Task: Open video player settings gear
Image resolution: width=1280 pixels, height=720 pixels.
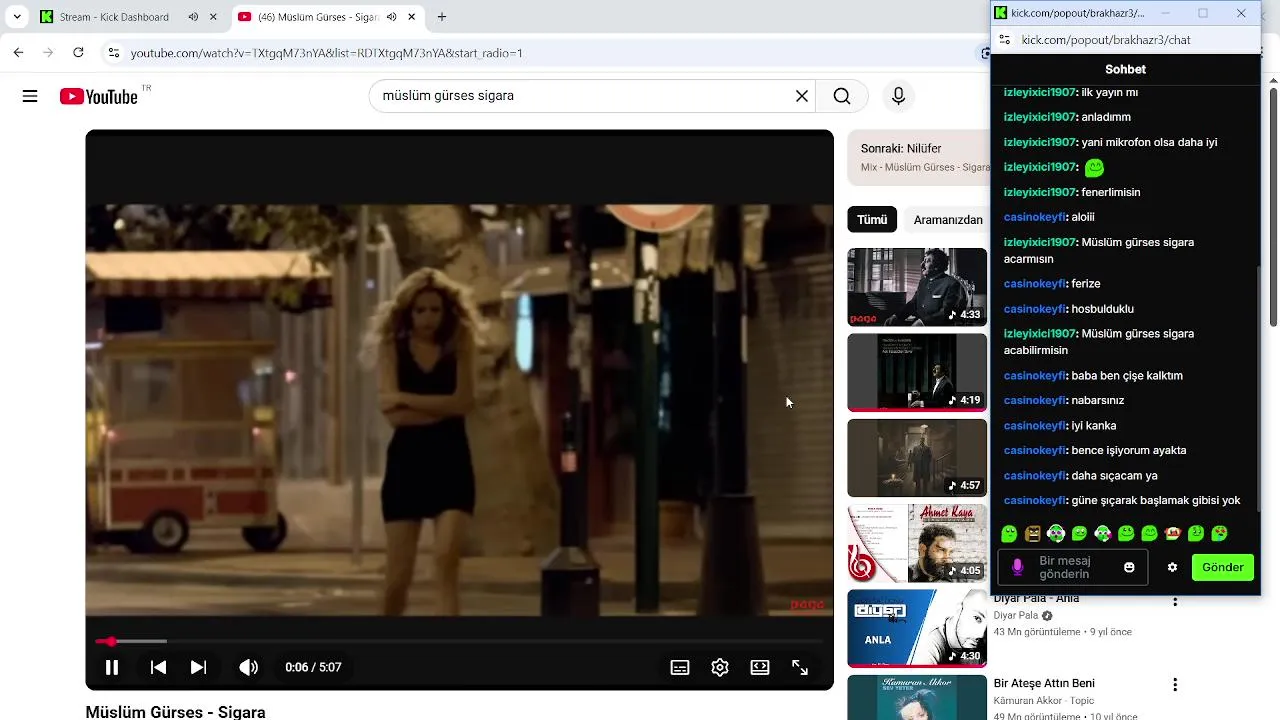Action: 720,667
